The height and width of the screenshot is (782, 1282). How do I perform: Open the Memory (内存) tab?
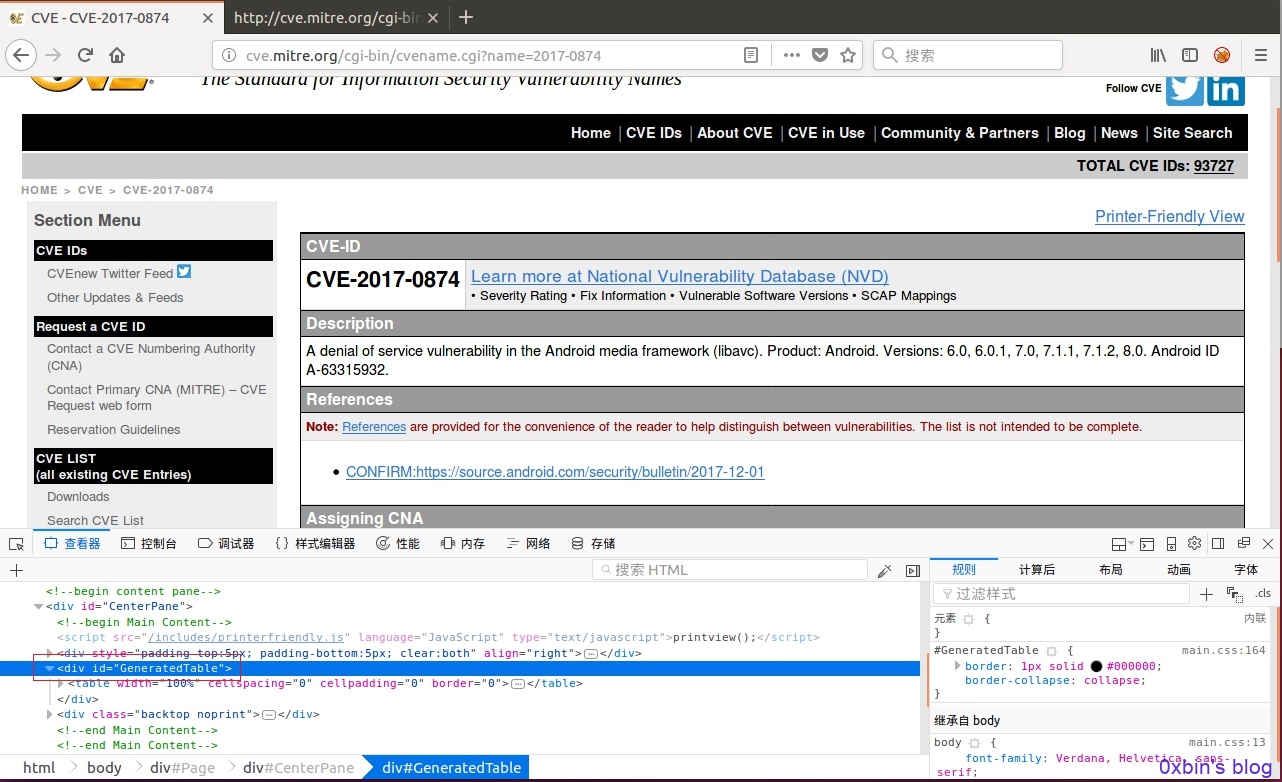[x=462, y=544]
